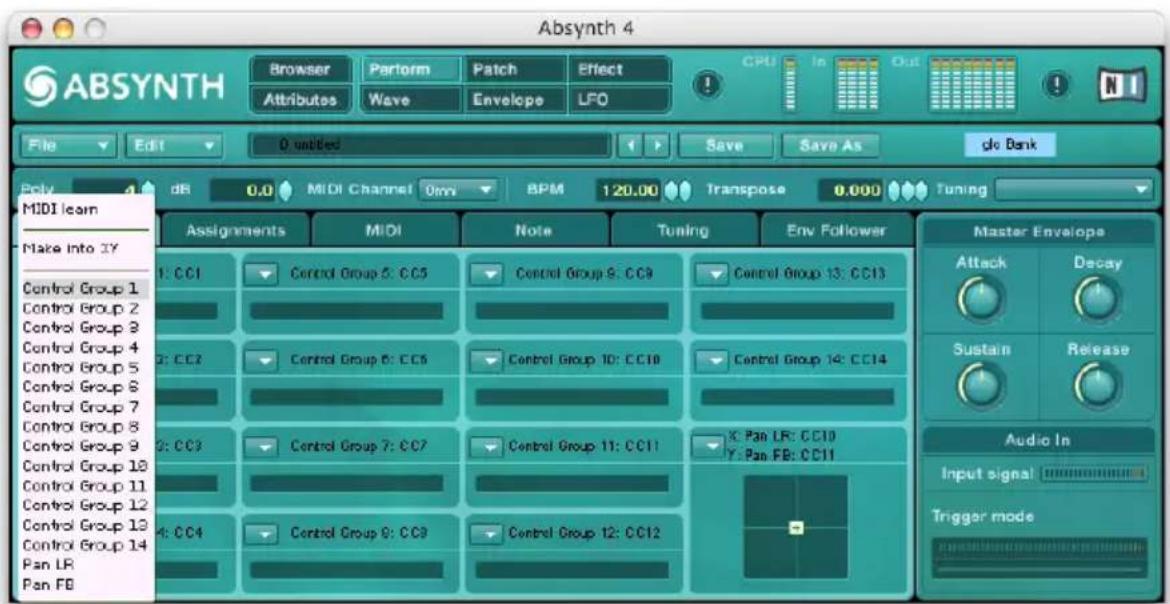Viewport: 1170px width, 604px height.
Task: Open the File dropdown menu
Action: click(x=69, y=144)
